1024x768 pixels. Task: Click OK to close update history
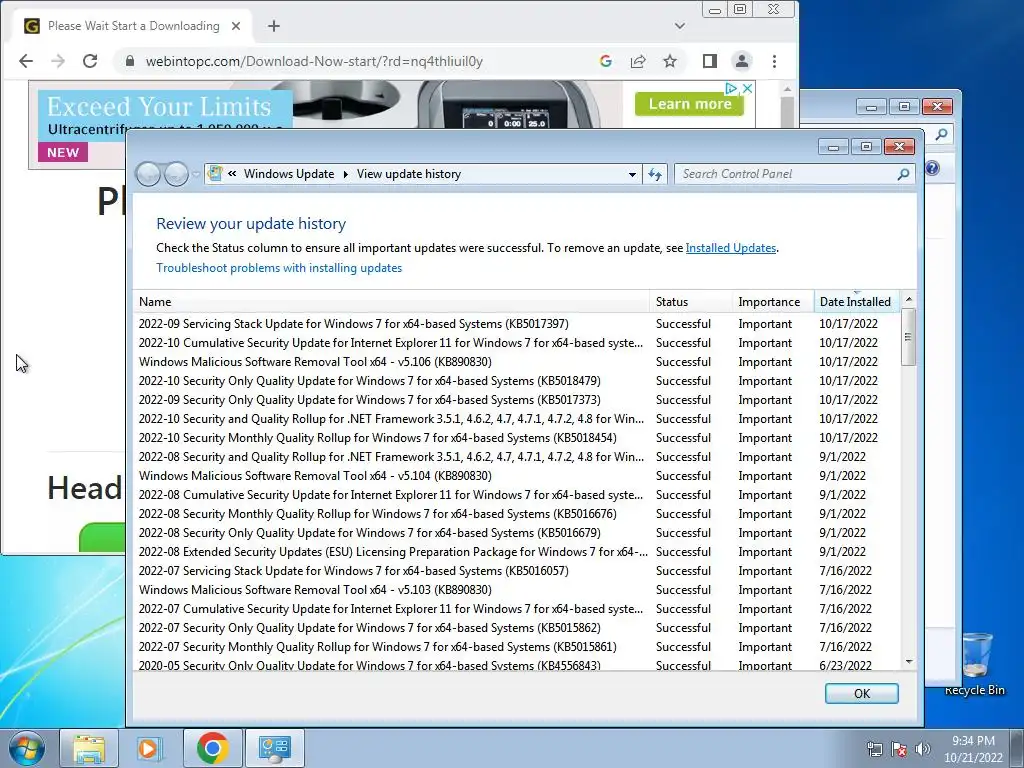[x=861, y=694]
